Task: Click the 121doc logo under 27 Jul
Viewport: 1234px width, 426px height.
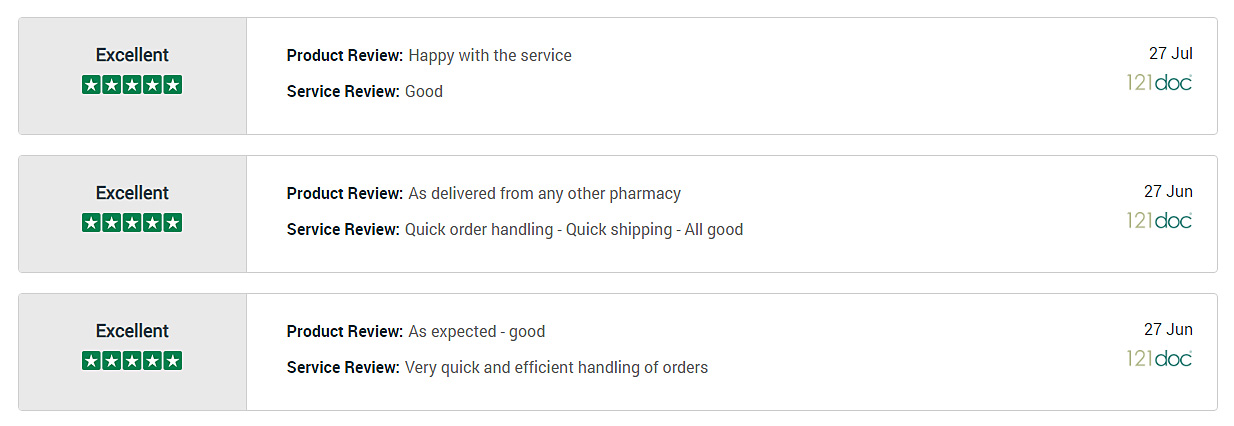Action: tap(1160, 82)
